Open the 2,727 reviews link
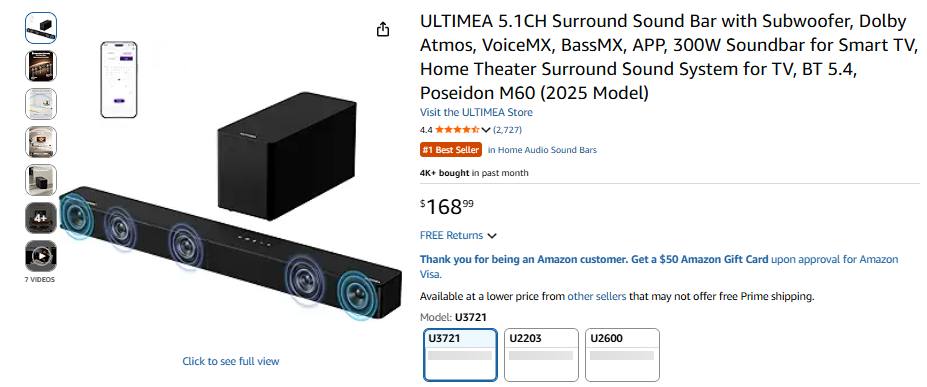The image size is (927, 387). click(x=508, y=130)
